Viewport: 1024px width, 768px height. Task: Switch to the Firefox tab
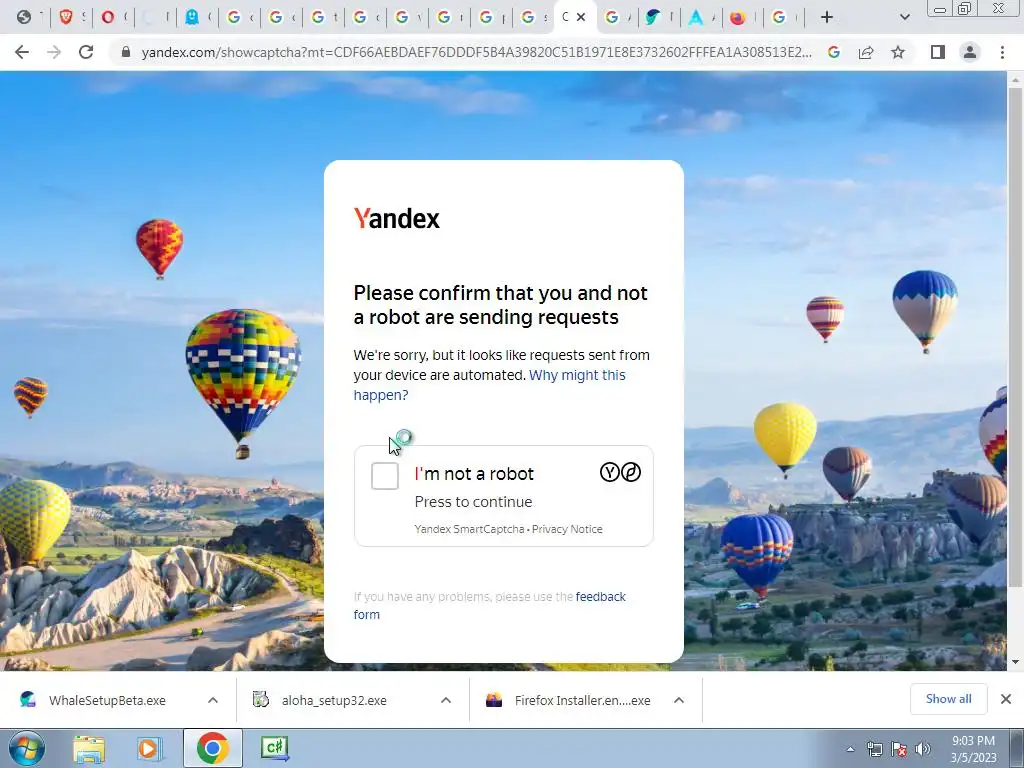737,18
